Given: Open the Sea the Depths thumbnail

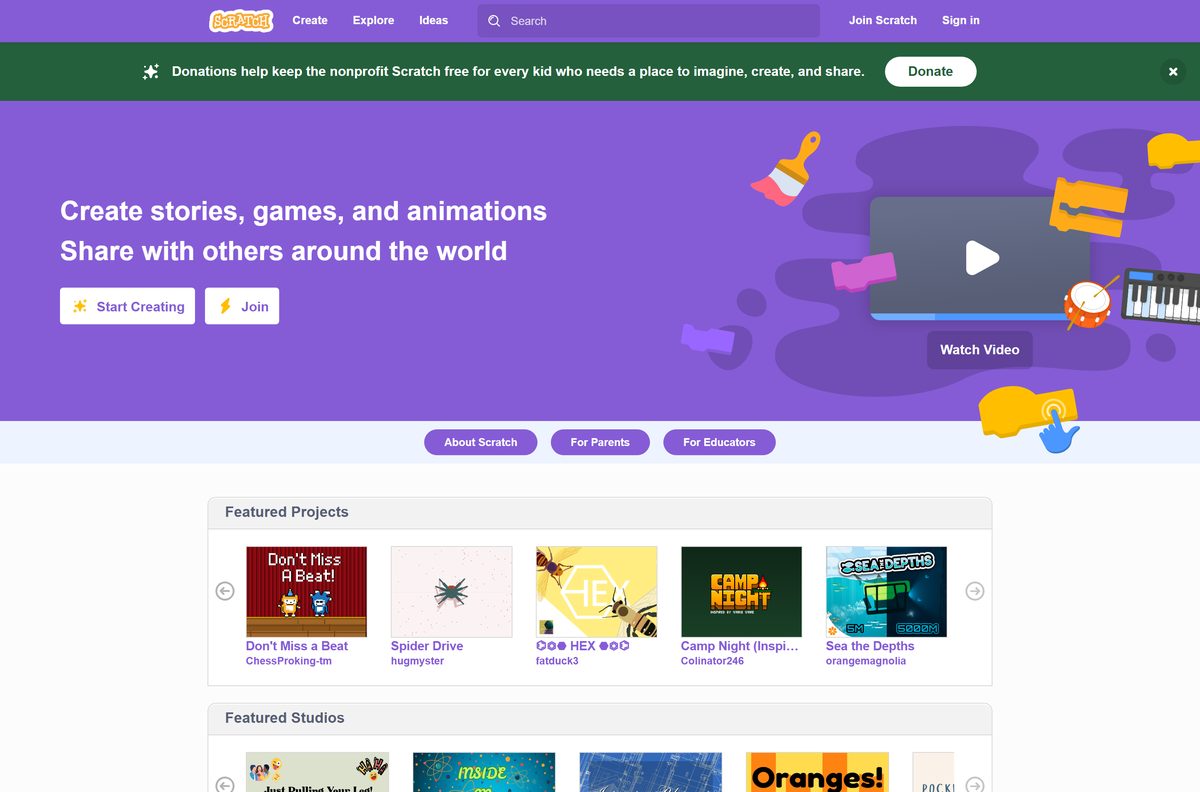Looking at the screenshot, I should (886, 592).
